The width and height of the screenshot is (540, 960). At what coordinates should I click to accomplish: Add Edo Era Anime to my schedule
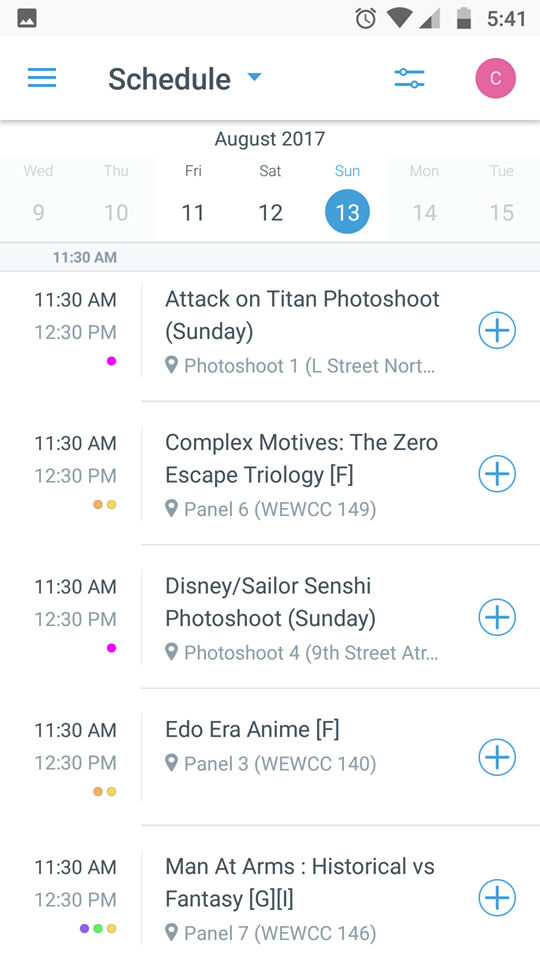tap(497, 757)
